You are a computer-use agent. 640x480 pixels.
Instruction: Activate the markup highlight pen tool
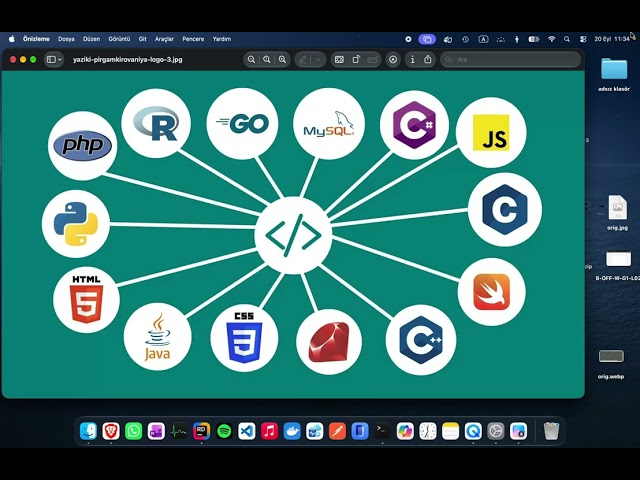pos(303,60)
